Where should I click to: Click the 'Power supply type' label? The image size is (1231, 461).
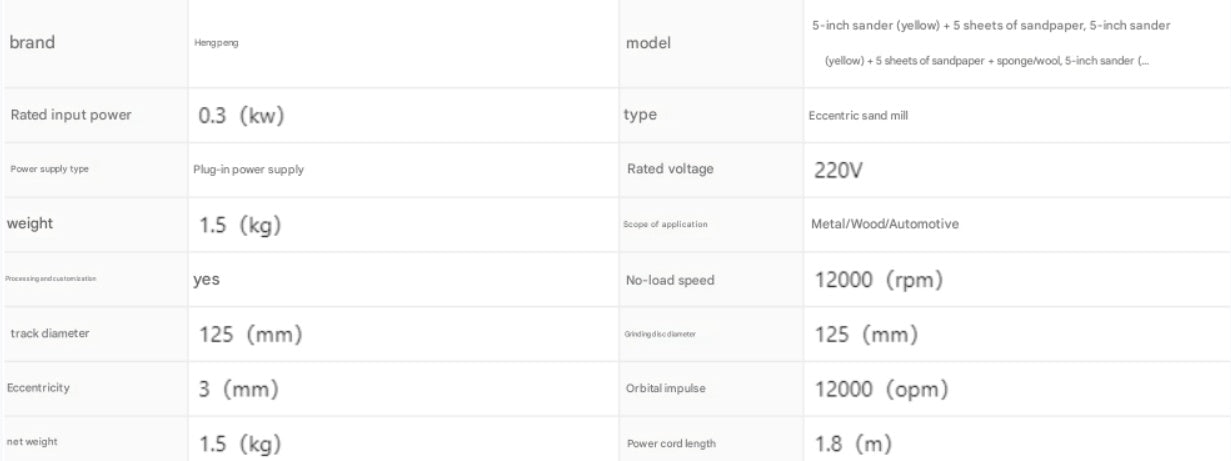[50, 169]
